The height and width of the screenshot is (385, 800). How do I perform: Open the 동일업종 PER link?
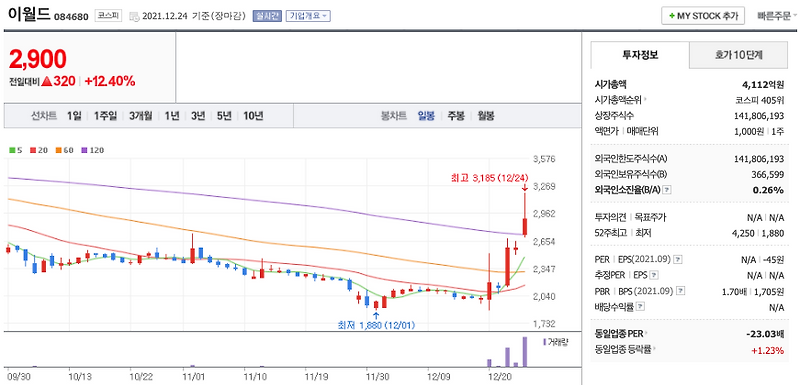[x=619, y=334]
